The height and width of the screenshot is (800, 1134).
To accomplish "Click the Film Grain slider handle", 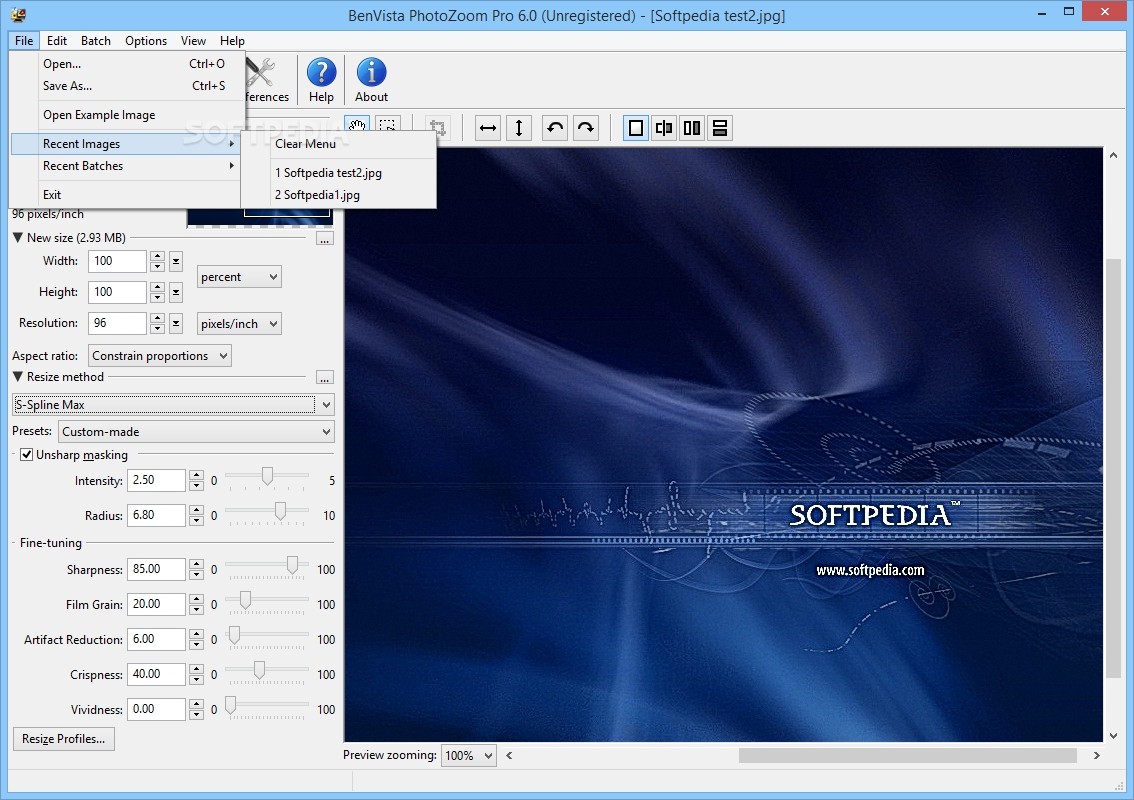I will click(245, 600).
